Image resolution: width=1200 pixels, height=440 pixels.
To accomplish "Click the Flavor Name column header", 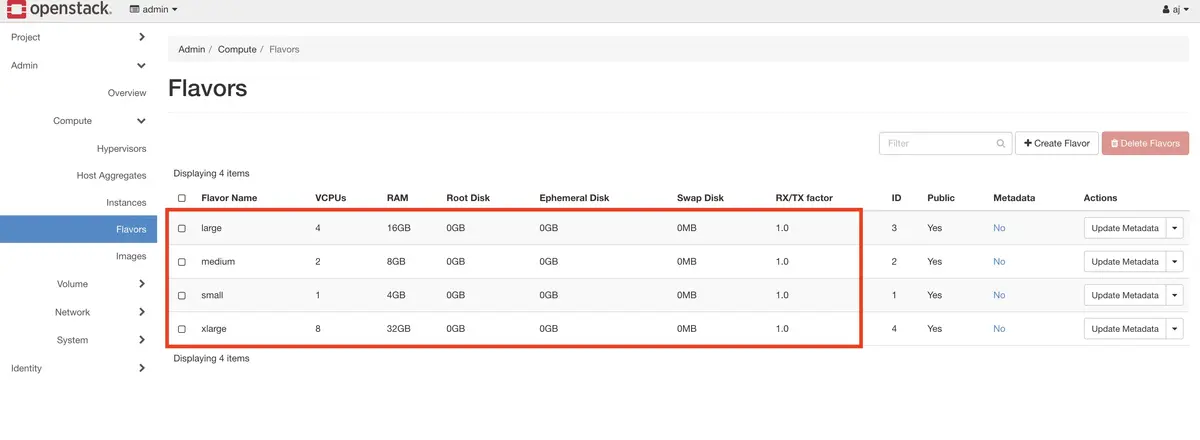I will click(229, 198).
